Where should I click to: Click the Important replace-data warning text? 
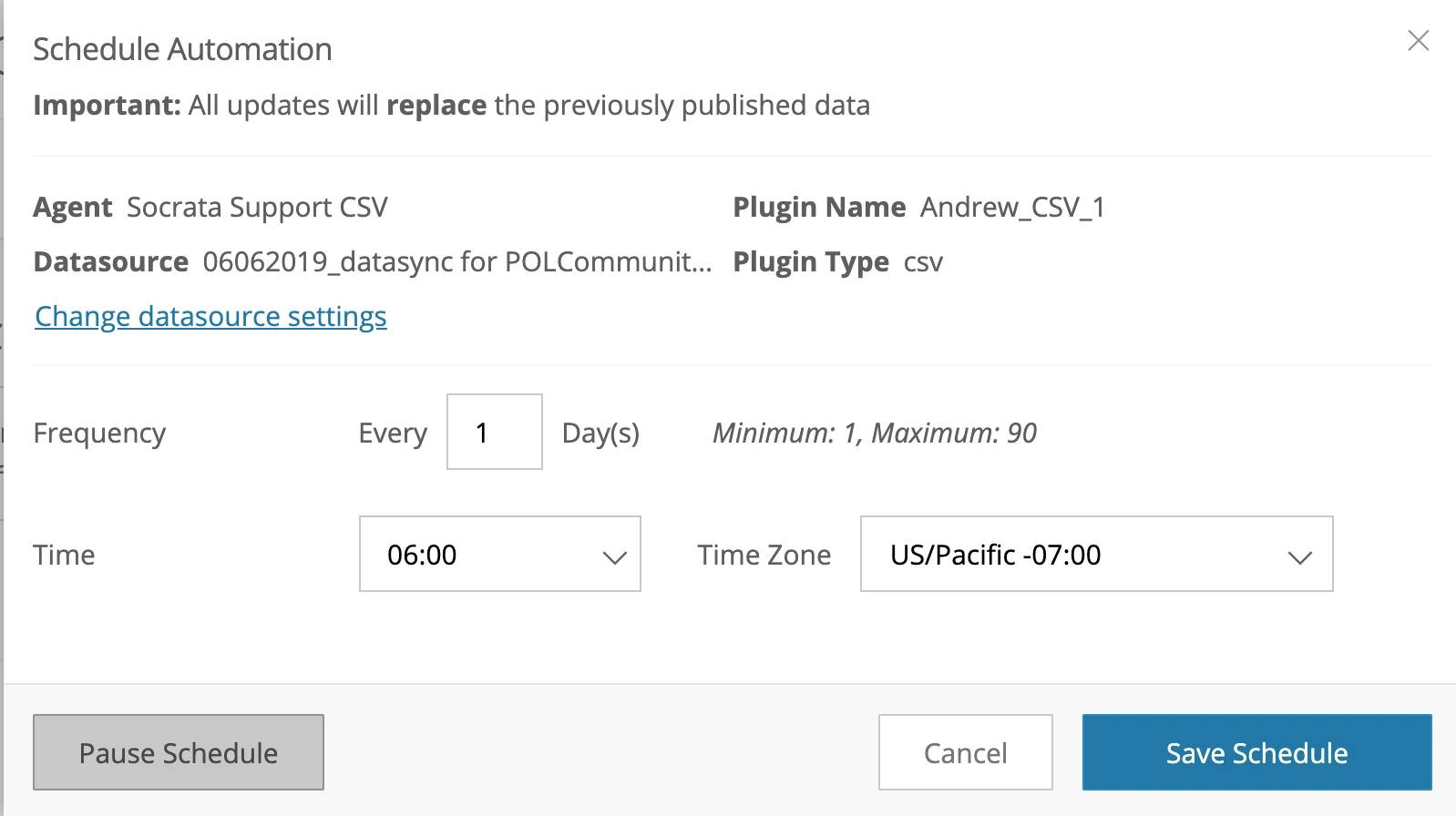pos(451,106)
